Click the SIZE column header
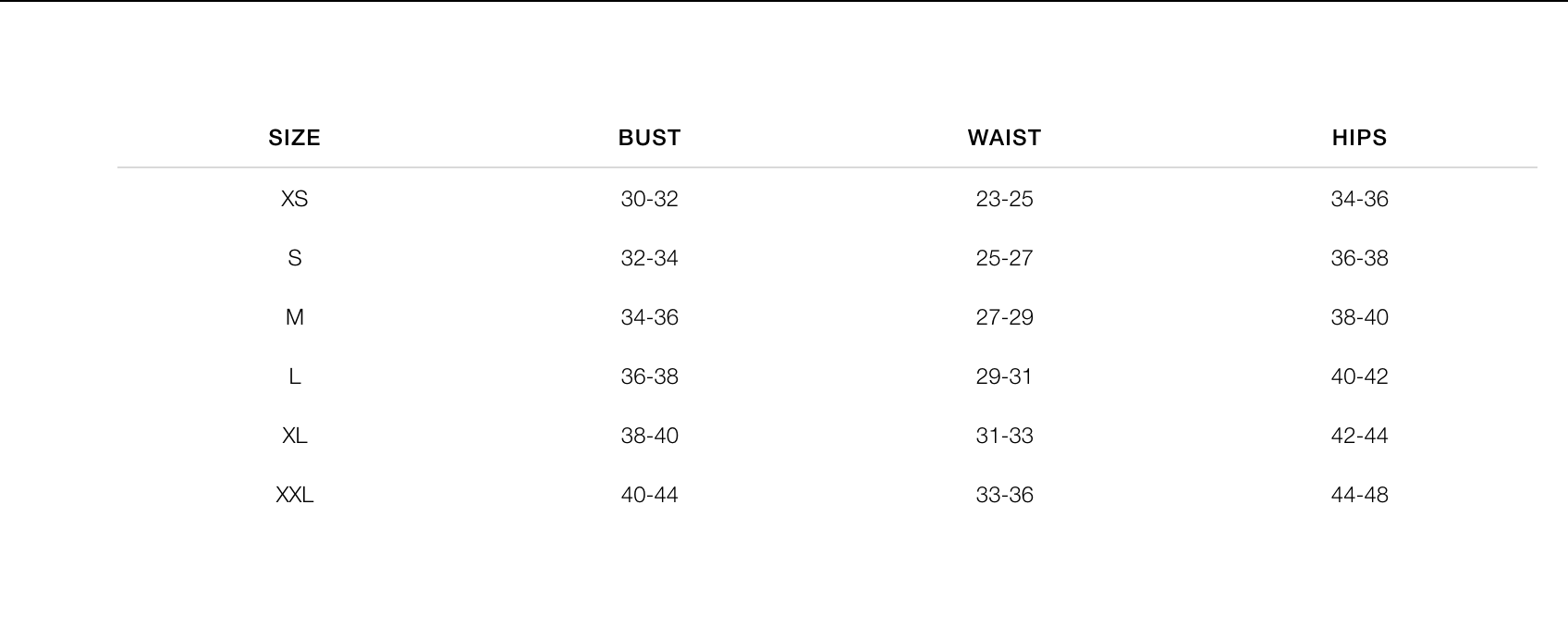1568x640 pixels. [294, 138]
